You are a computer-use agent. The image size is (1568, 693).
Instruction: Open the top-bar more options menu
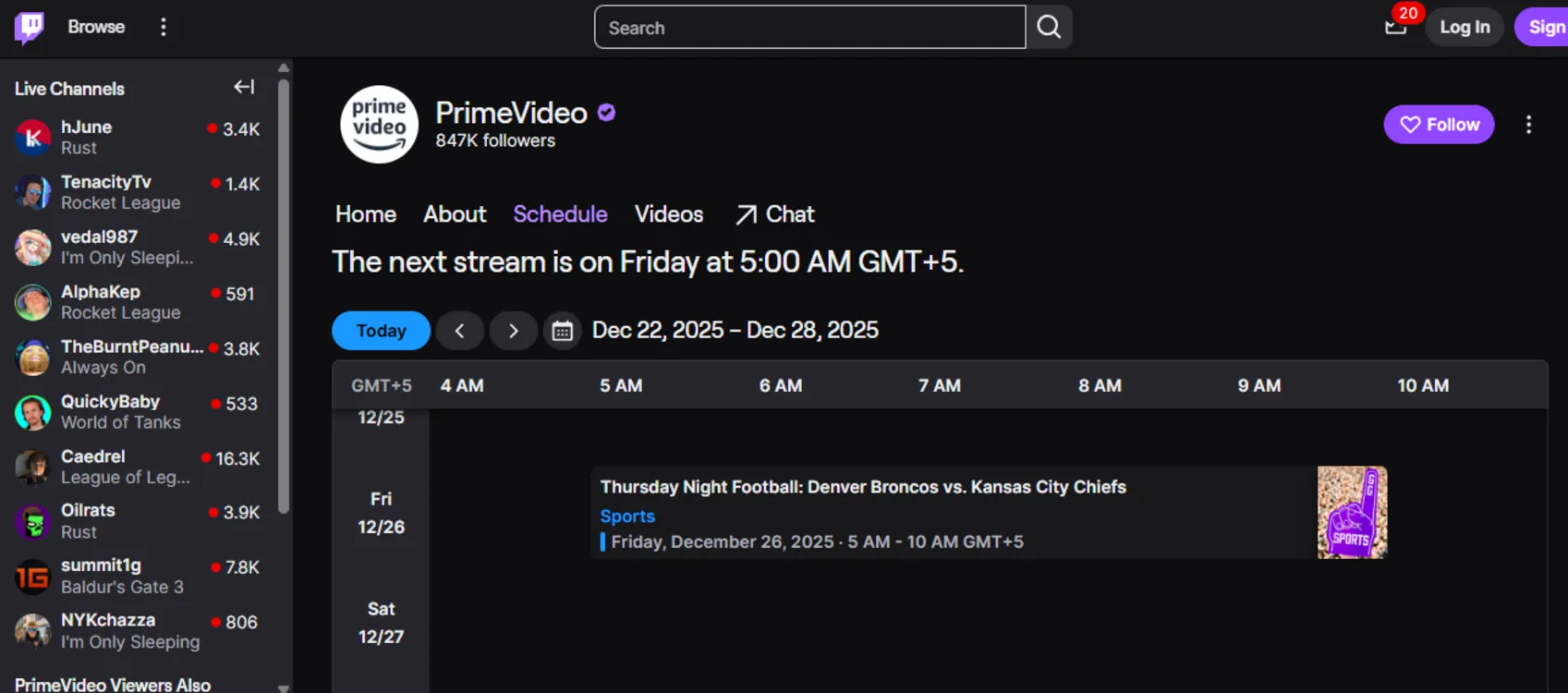coord(164,27)
